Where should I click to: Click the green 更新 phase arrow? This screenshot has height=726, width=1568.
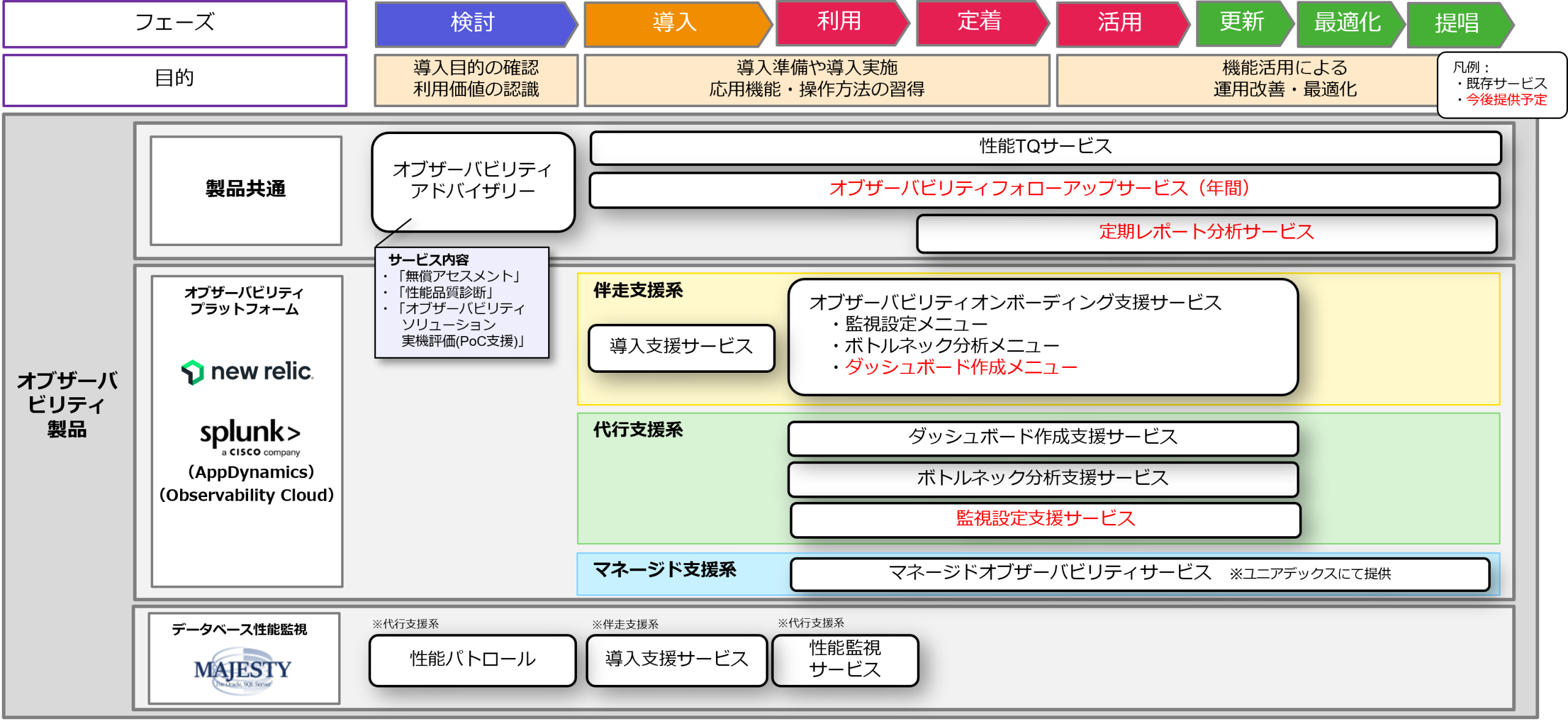coord(1242,23)
